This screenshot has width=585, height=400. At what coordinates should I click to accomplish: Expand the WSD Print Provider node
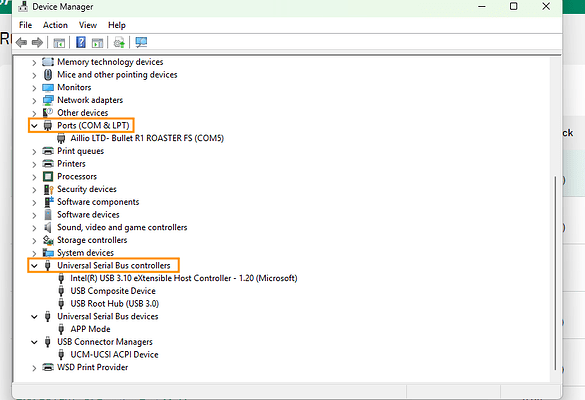(34, 368)
